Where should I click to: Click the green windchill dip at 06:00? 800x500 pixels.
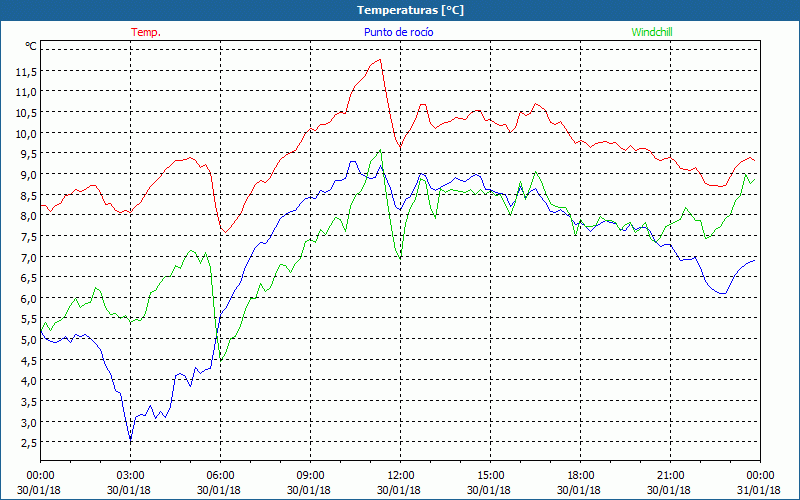tap(220, 361)
